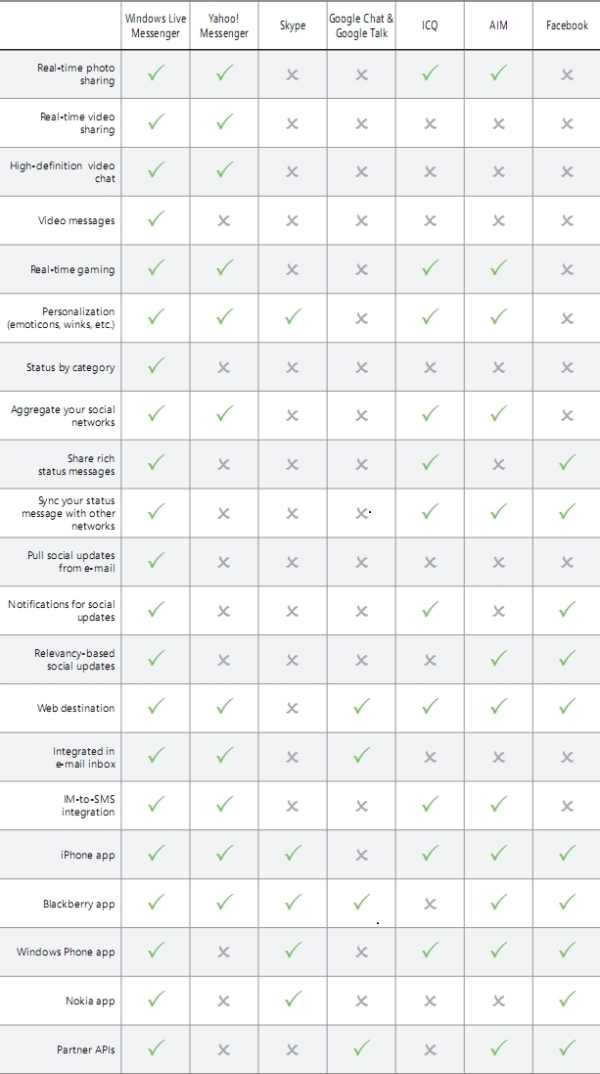This screenshot has width=600, height=1074.
Task: Click AIM checkmark in Relevancy-based social updates
Action: 498,658
